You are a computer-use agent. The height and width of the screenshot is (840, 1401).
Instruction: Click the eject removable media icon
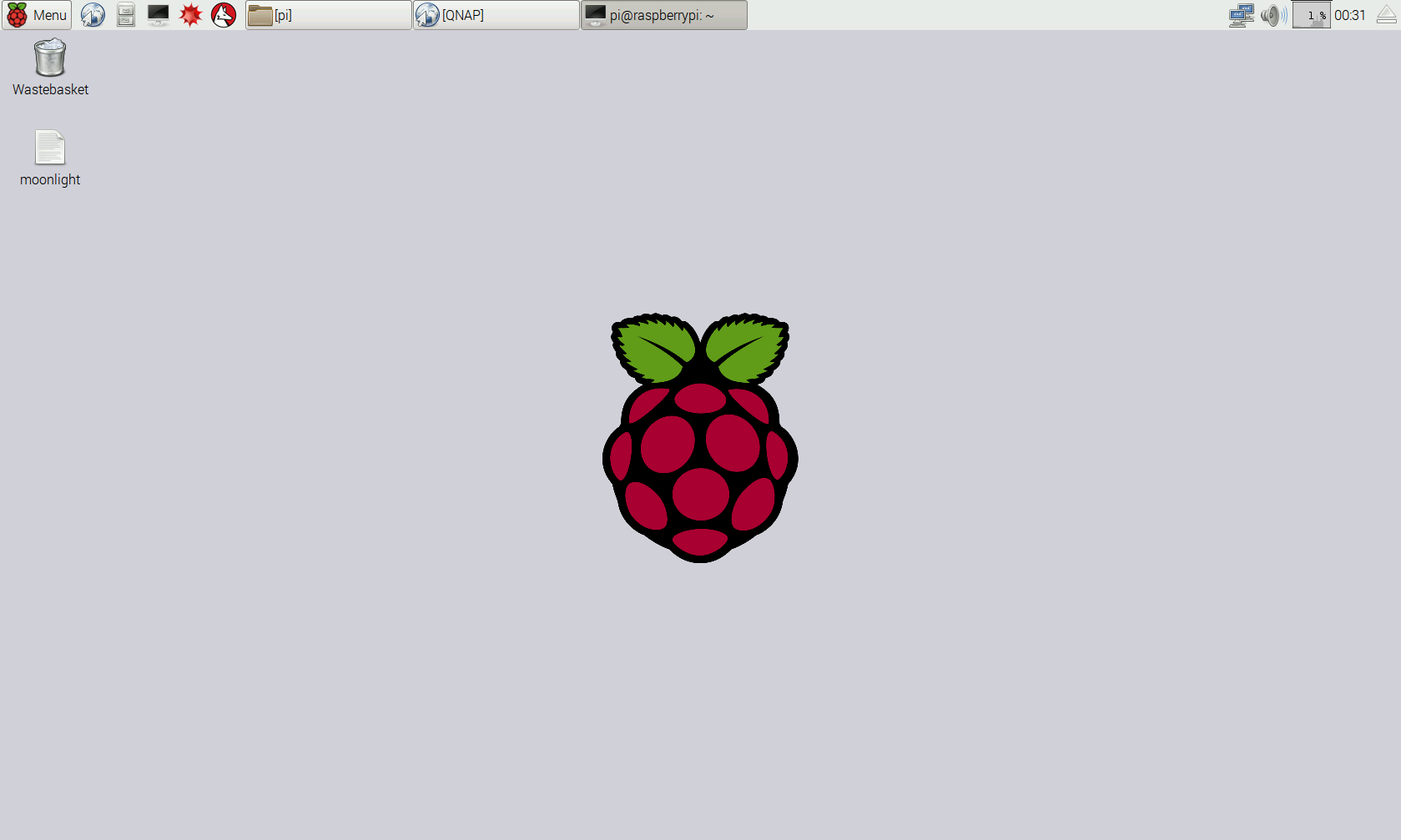1385,14
